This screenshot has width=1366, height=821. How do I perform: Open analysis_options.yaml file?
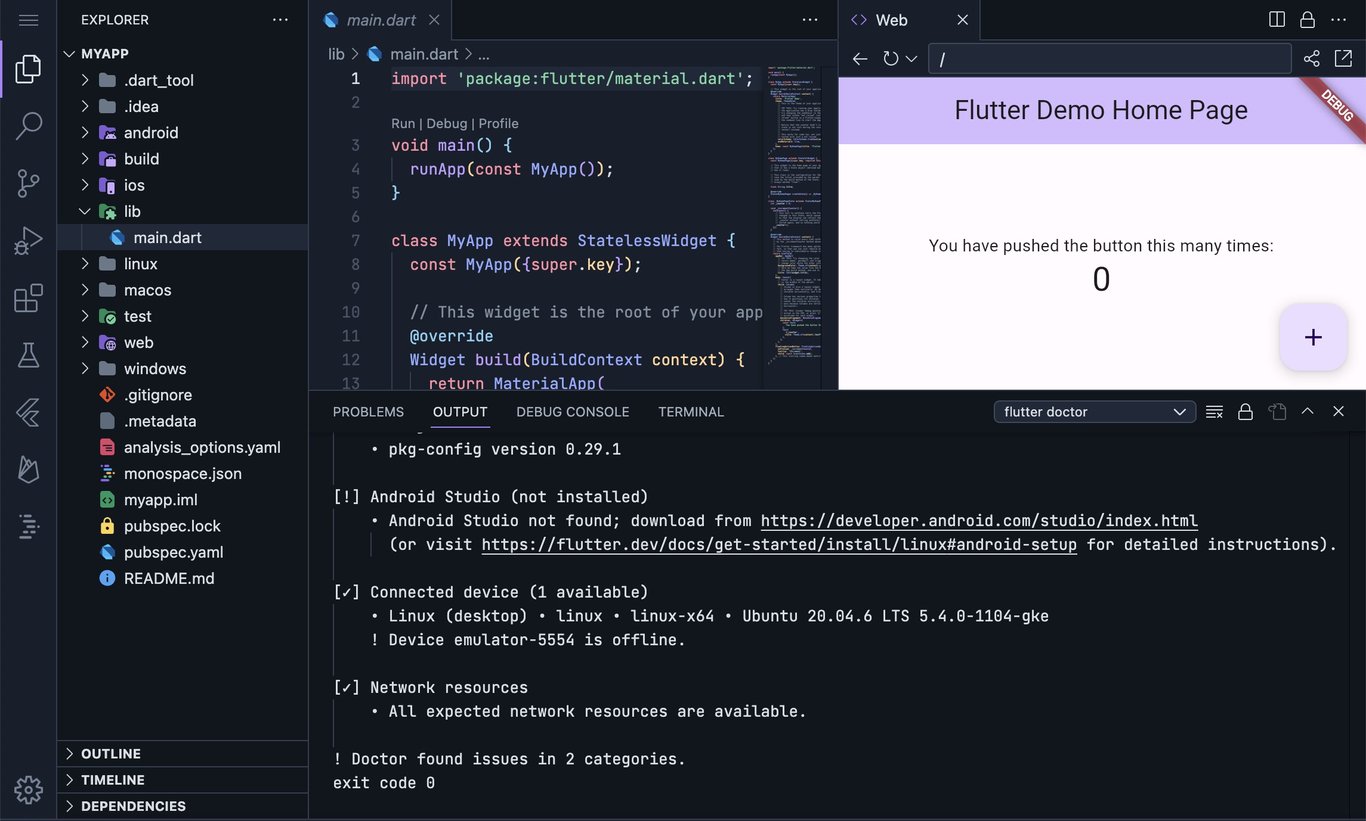point(182,447)
